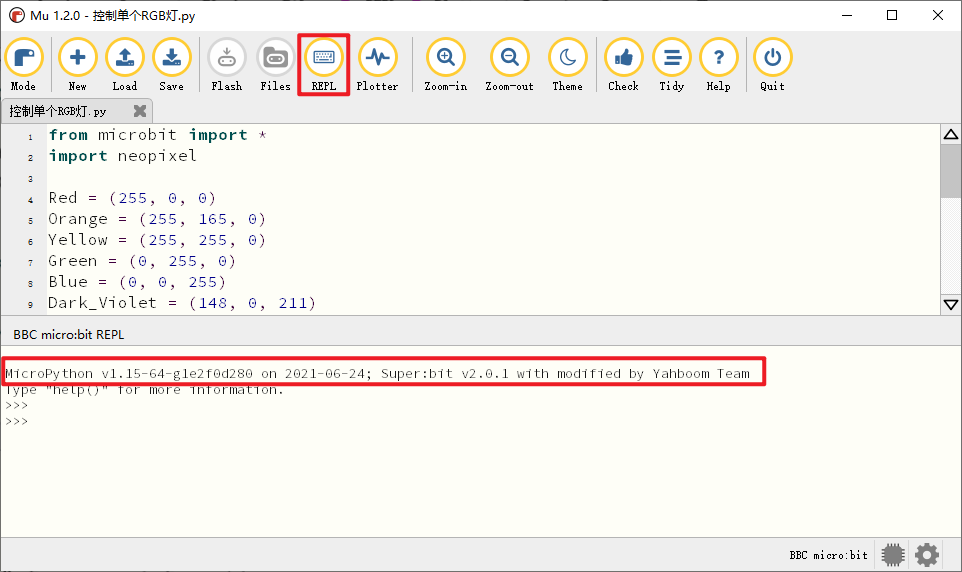Click the 'Blue = (0, 0, 255)' line
The width and height of the screenshot is (962, 572).
click(x=137, y=282)
